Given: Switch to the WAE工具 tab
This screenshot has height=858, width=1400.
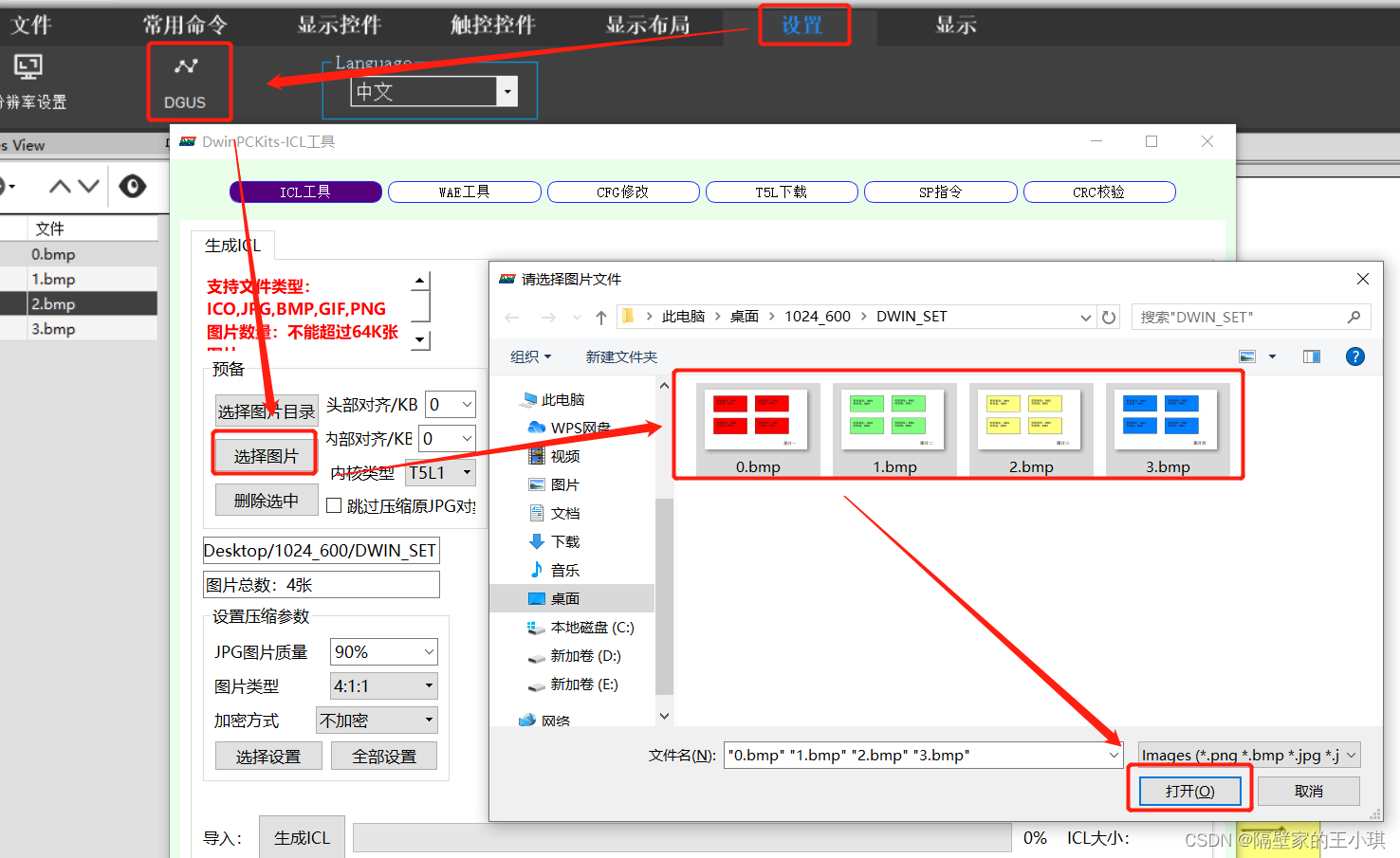Looking at the screenshot, I should [464, 192].
